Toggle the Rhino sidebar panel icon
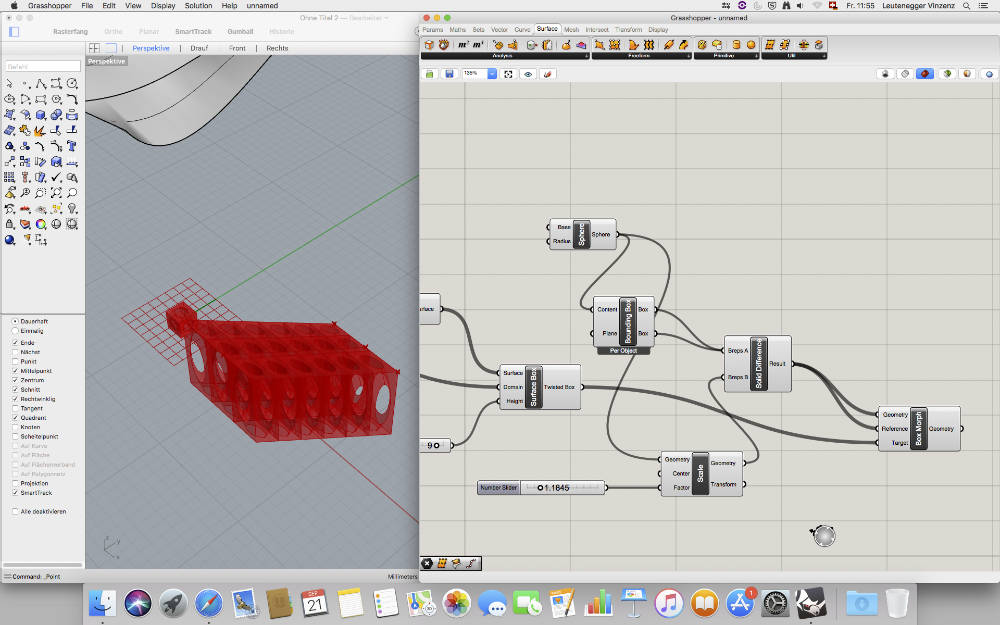1000x625 pixels. click(14, 31)
